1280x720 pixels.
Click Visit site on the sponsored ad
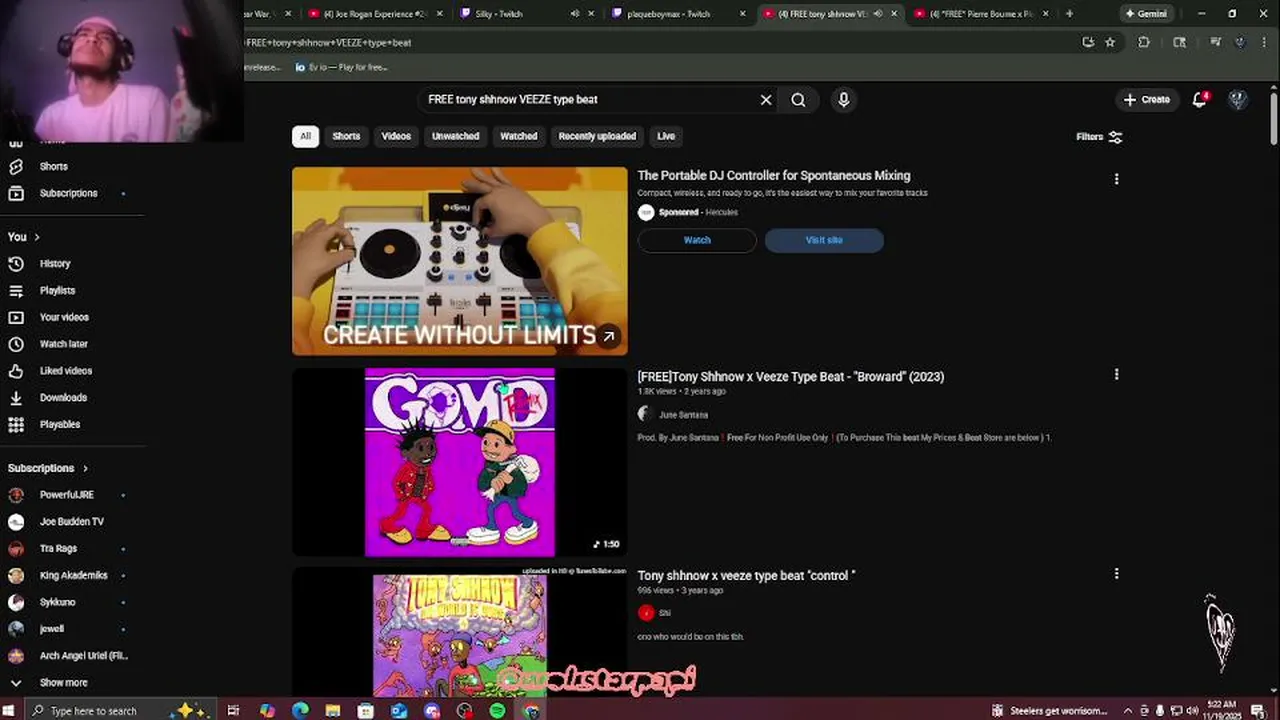point(824,240)
